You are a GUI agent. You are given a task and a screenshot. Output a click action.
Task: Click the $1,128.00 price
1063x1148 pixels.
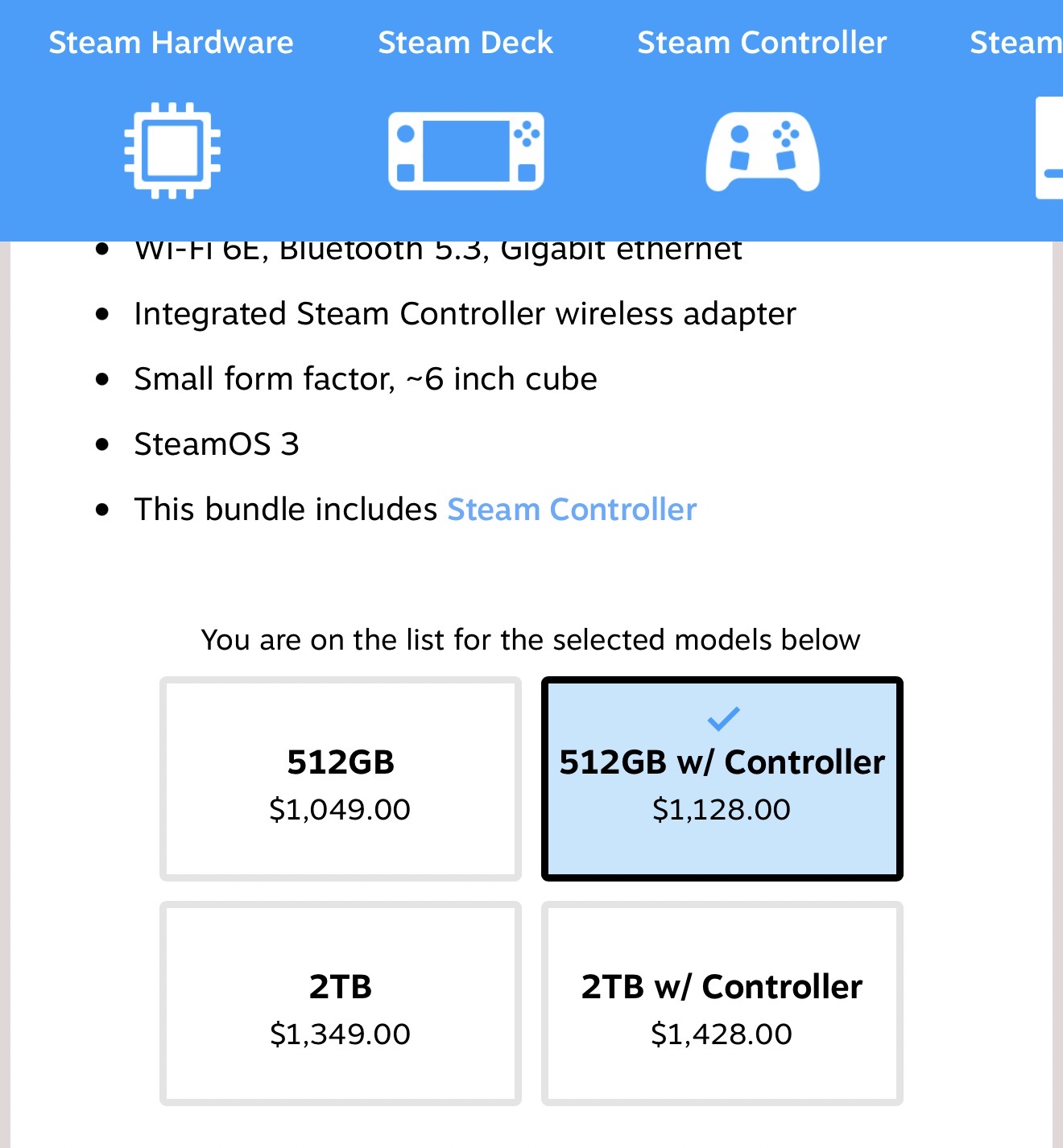click(x=722, y=810)
